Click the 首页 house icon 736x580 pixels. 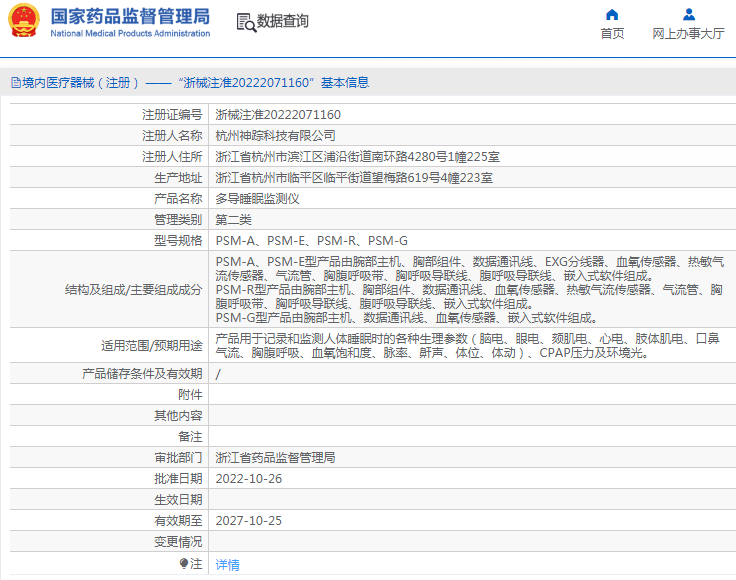(612, 14)
